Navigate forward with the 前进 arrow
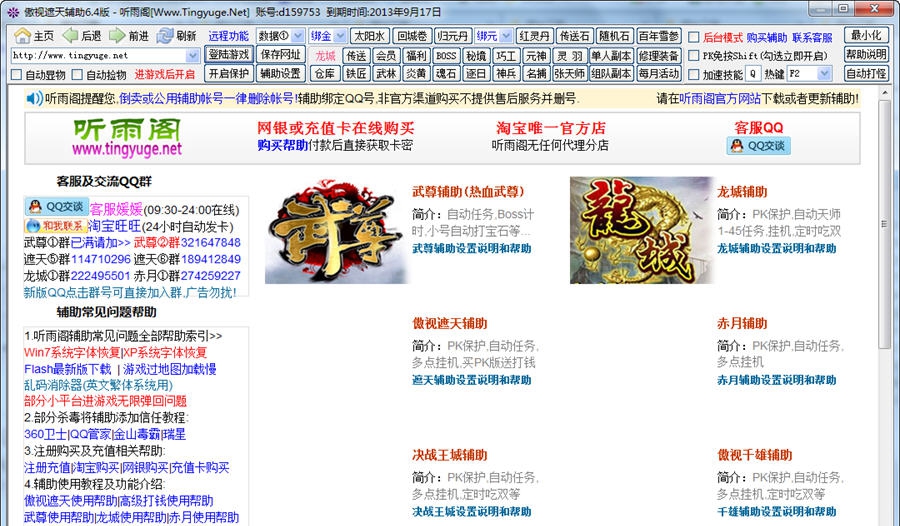The height and width of the screenshot is (526, 900). coord(117,36)
